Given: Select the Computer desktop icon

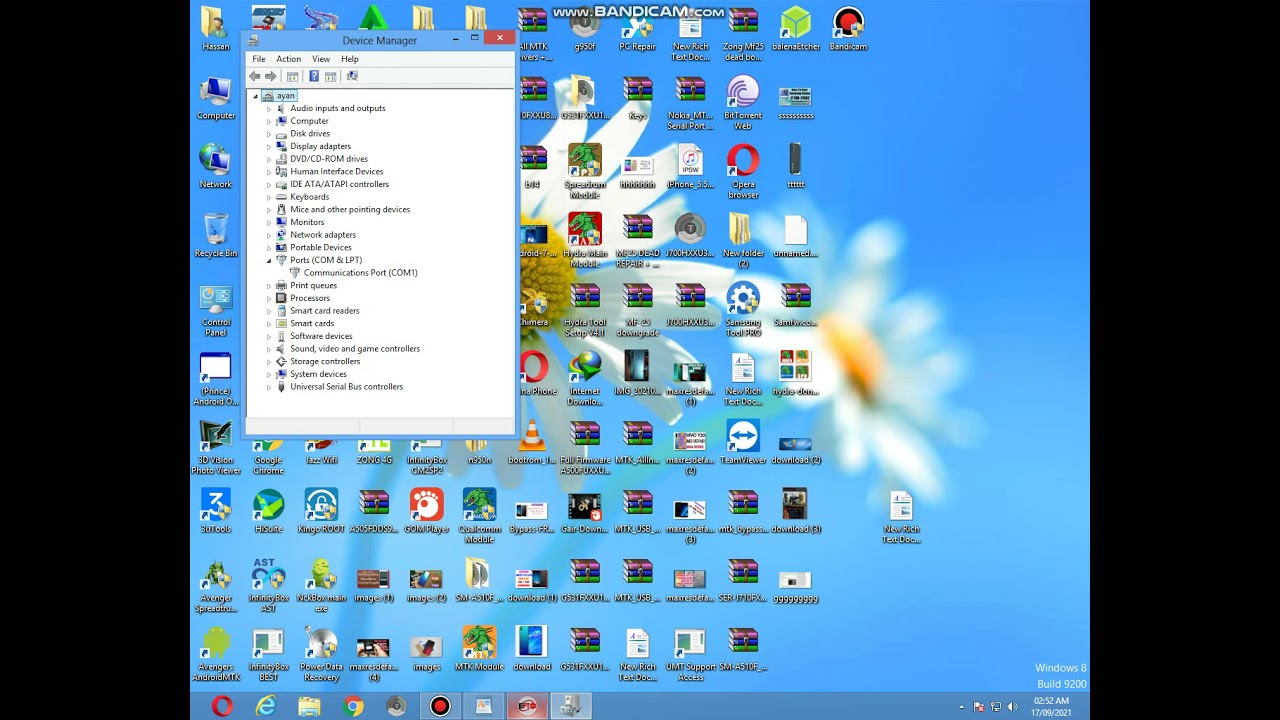Looking at the screenshot, I should coord(215,97).
